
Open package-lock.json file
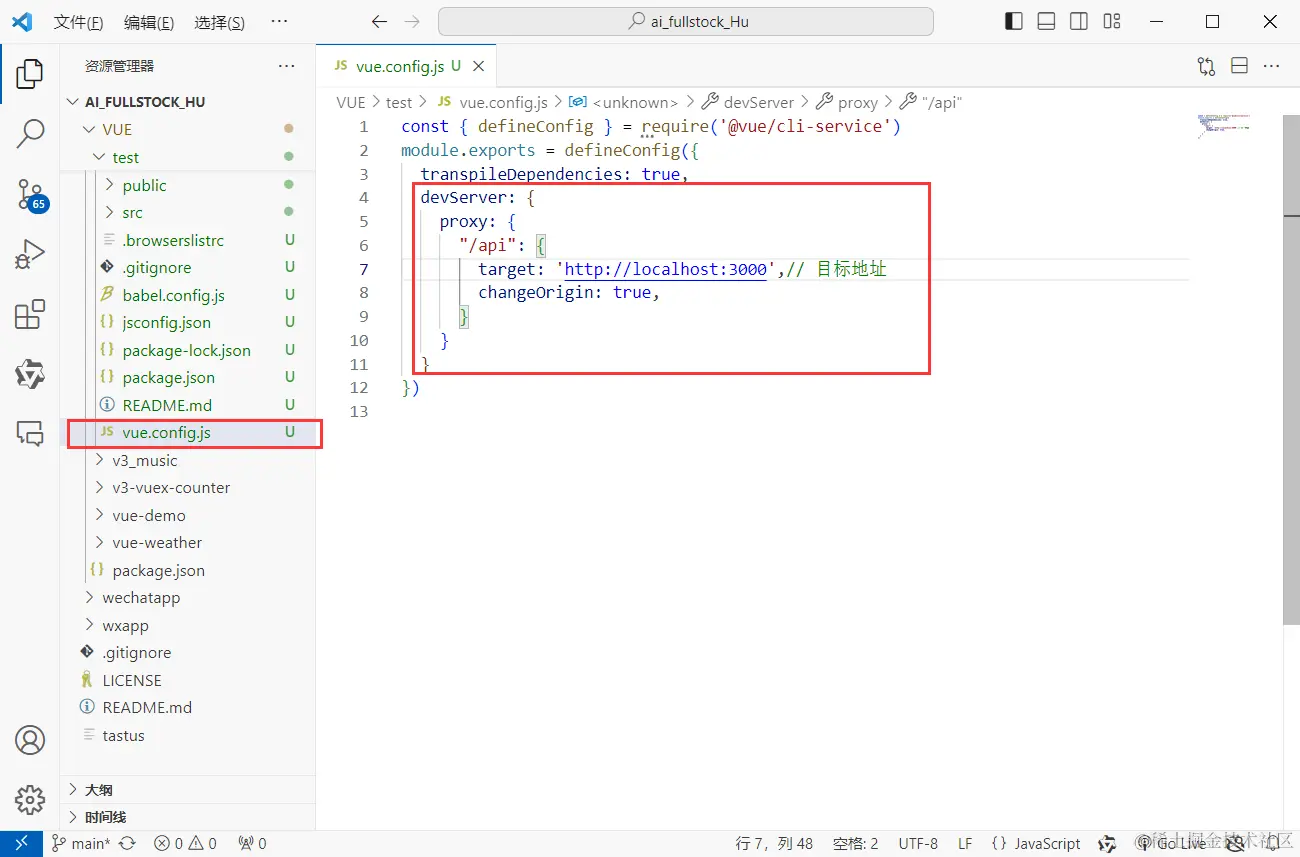188,350
